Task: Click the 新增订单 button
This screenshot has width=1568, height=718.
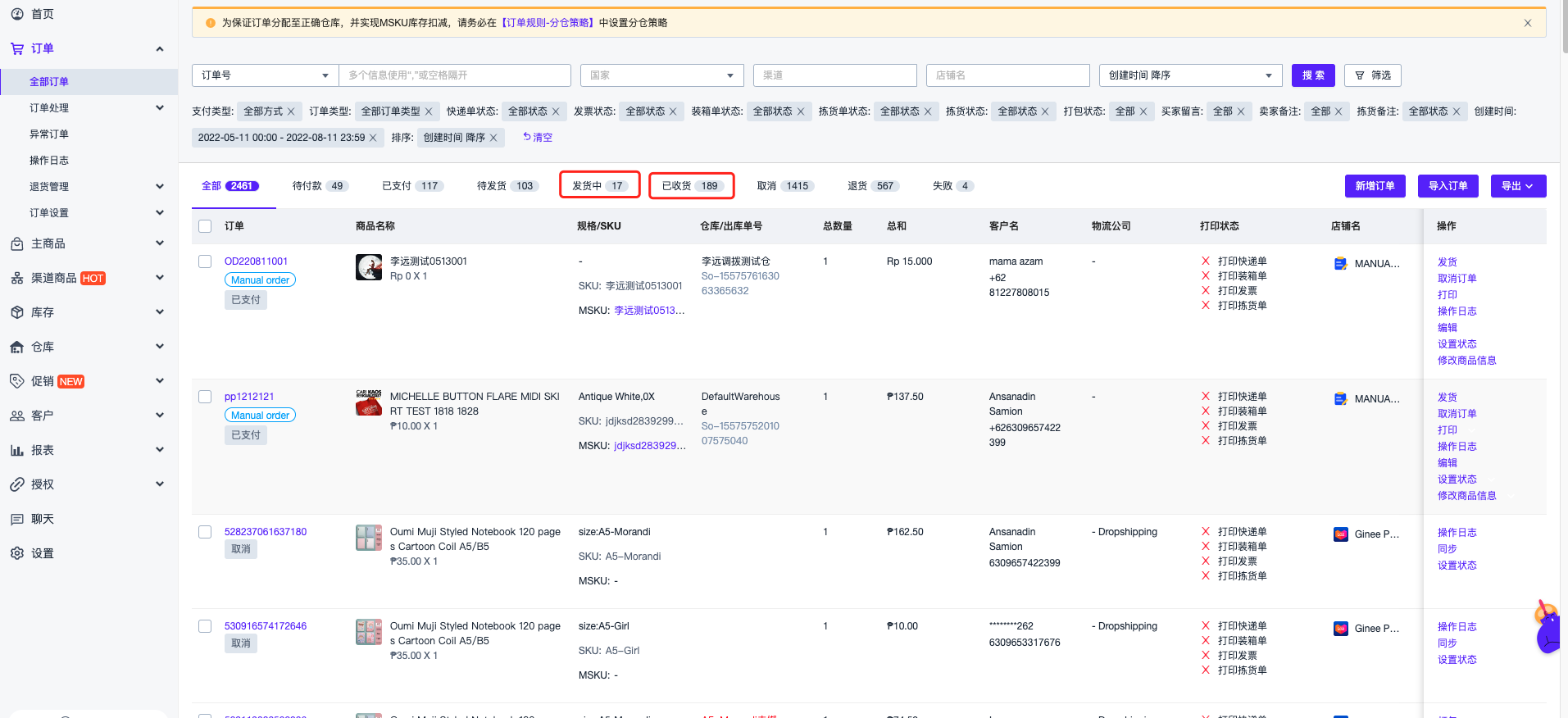Action: click(x=1375, y=186)
